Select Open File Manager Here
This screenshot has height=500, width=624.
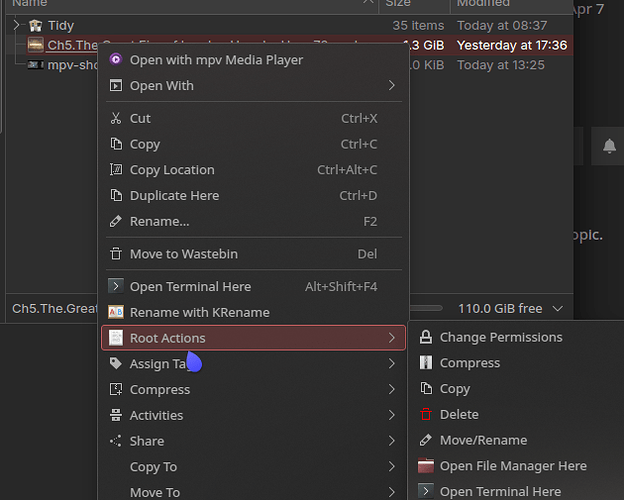(x=516, y=466)
